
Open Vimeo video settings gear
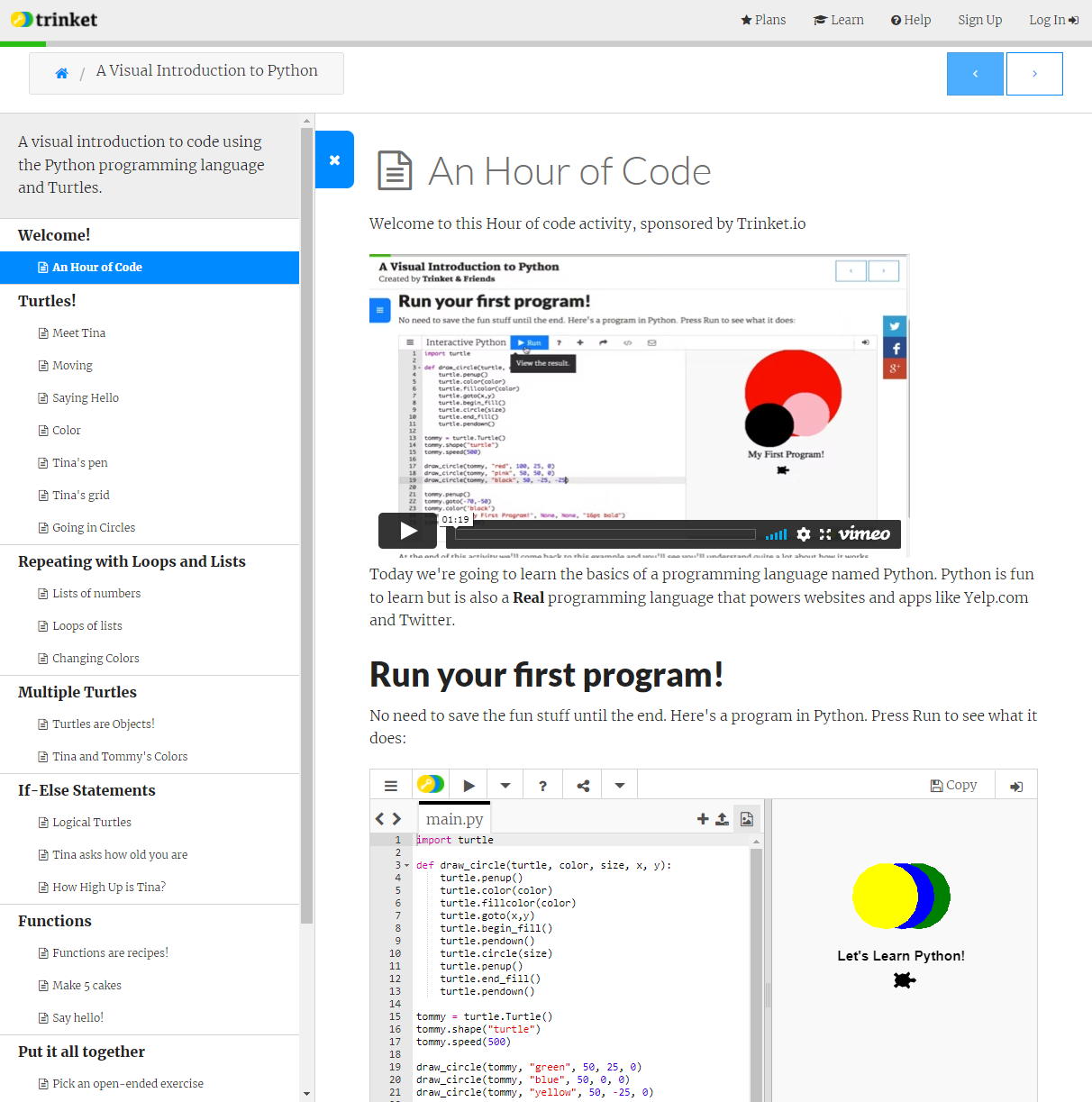coord(804,534)
